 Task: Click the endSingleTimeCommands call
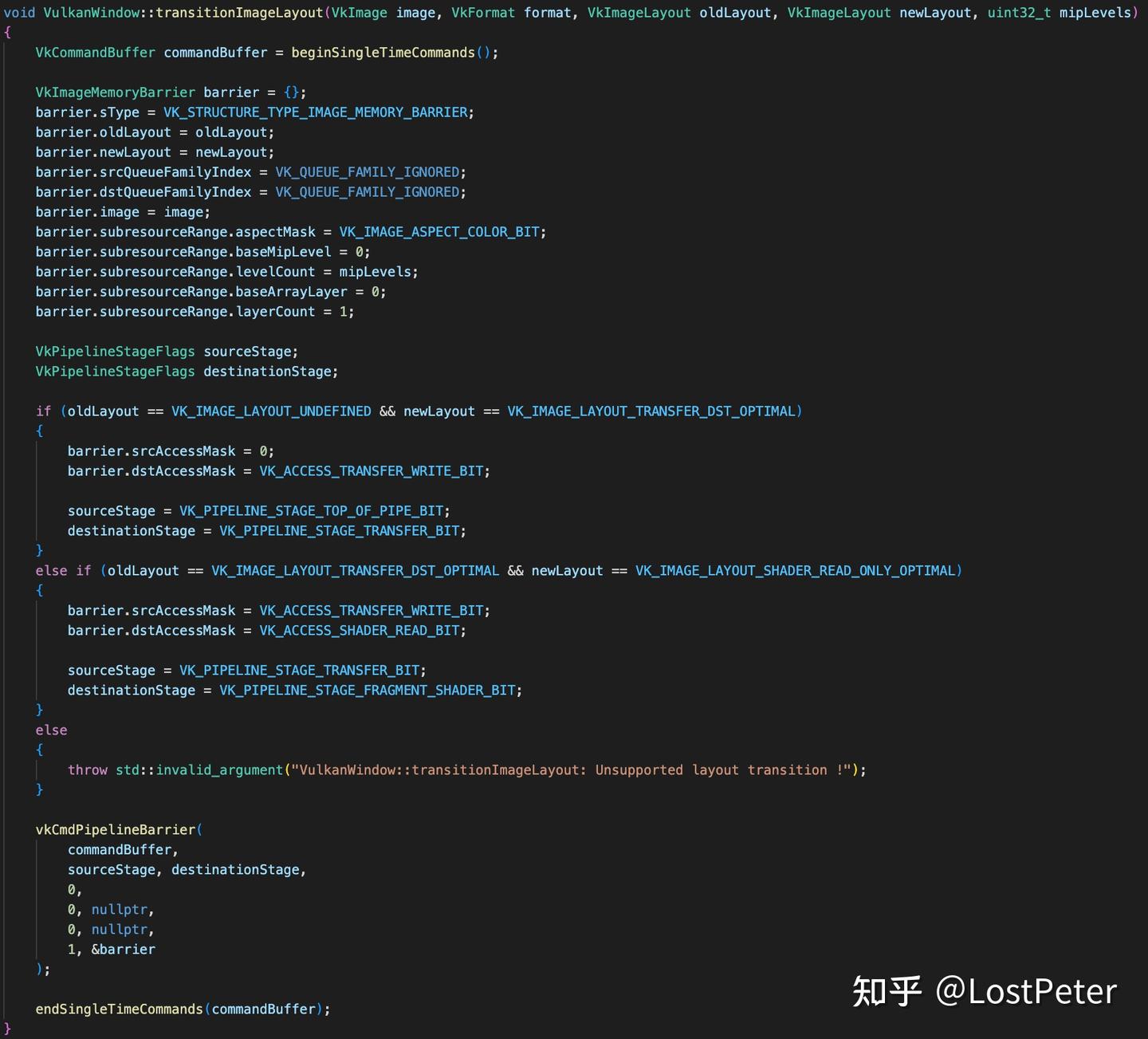point(117,1009)
